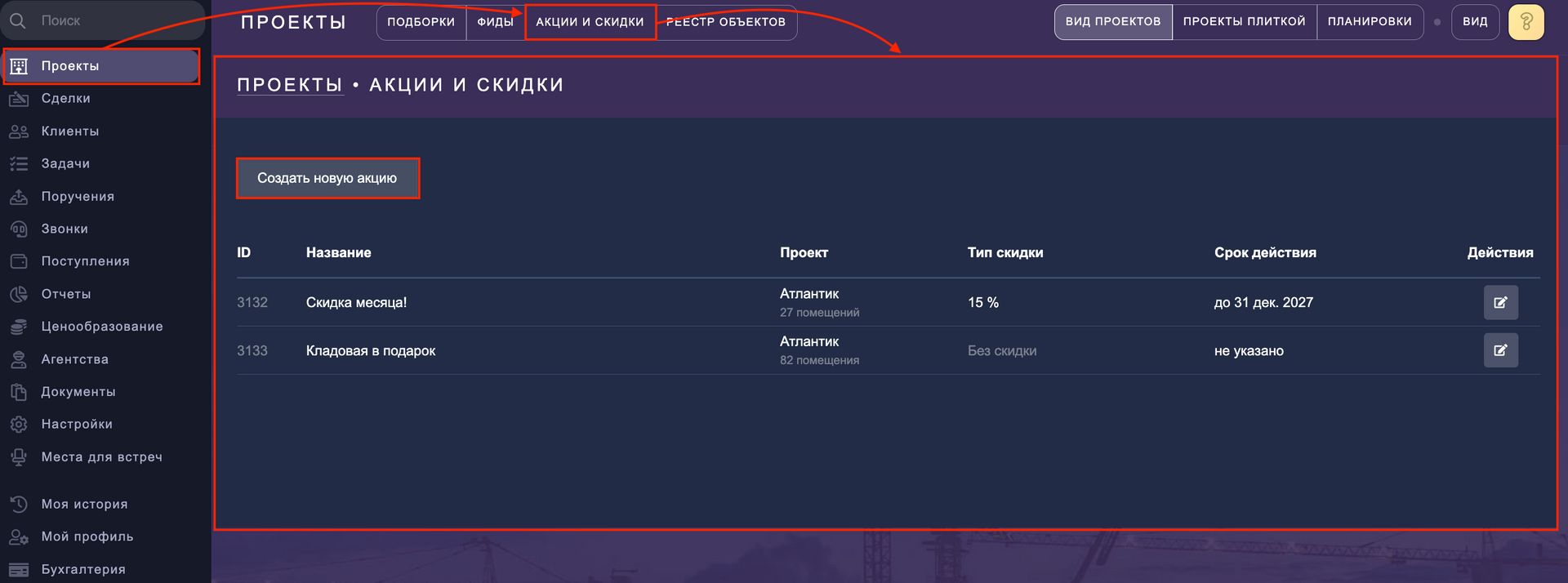Screen dimensions: 1568x583
Task: Edit the Кладовая в подарок promotion
Action: tap(1501, 350)
